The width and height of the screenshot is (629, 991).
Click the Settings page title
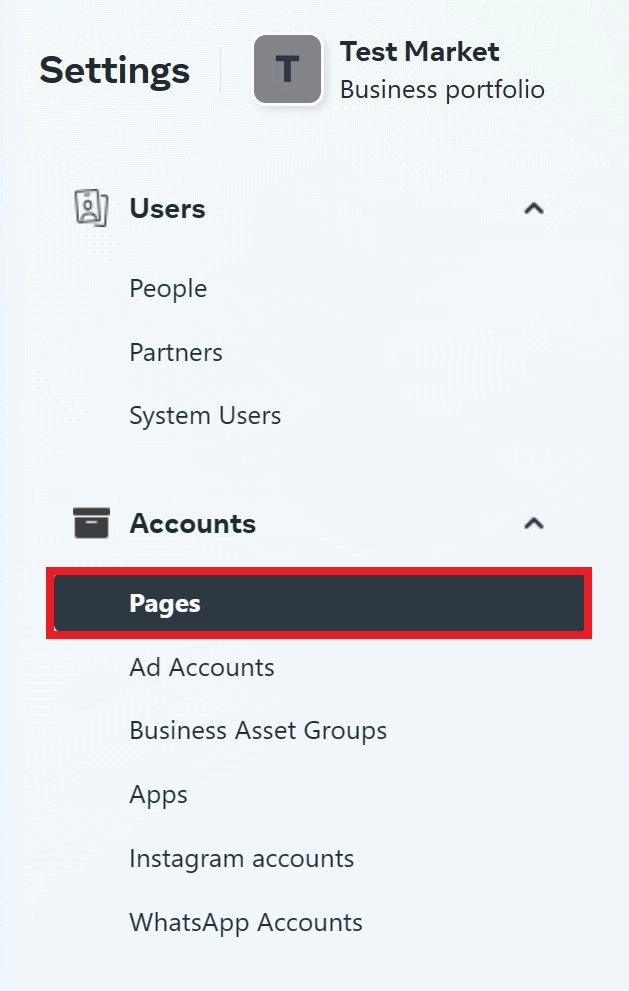pyautogui.click(x=114, y=70)
